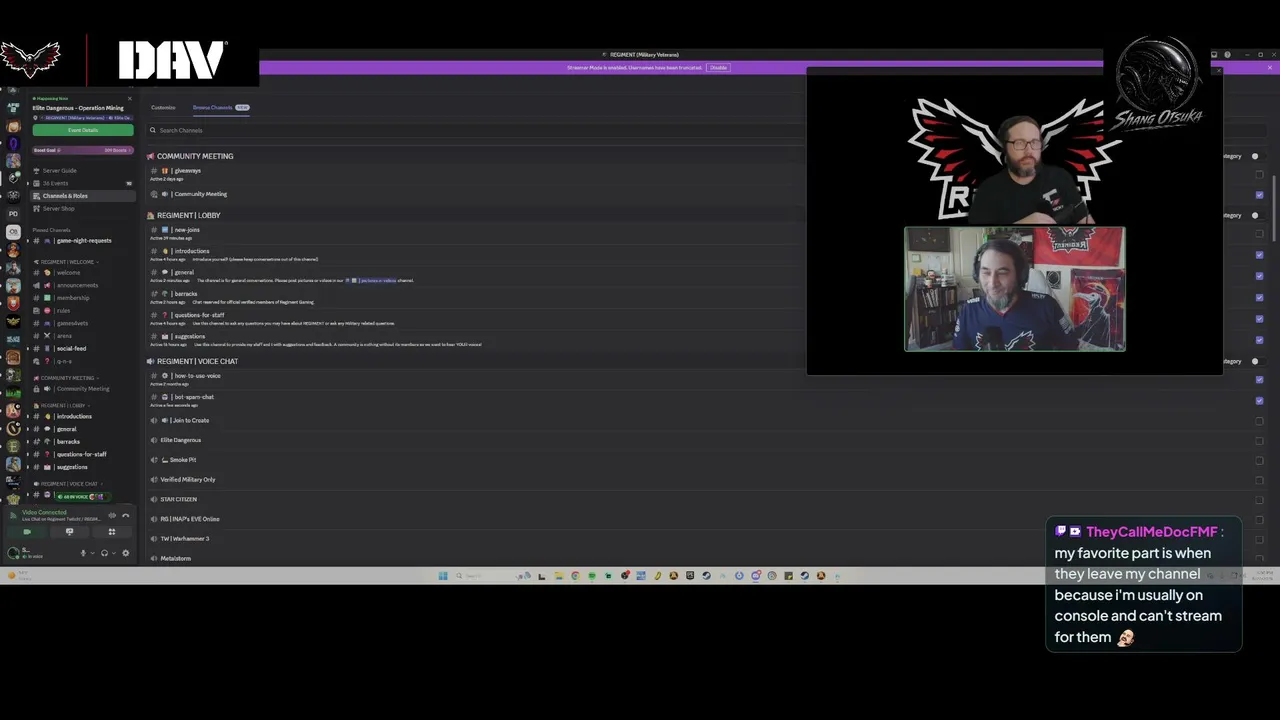Viewport: 1280px width, 720px height.
Task: Share your screen from voice panel
Action: pos(69,532)
